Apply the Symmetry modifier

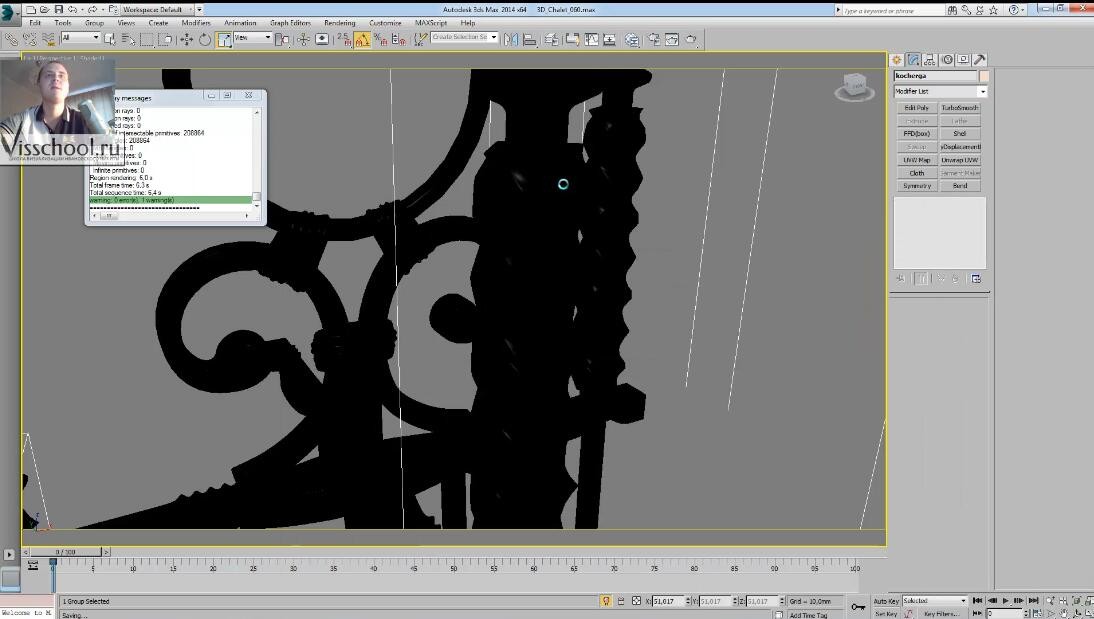pos(917,186)
